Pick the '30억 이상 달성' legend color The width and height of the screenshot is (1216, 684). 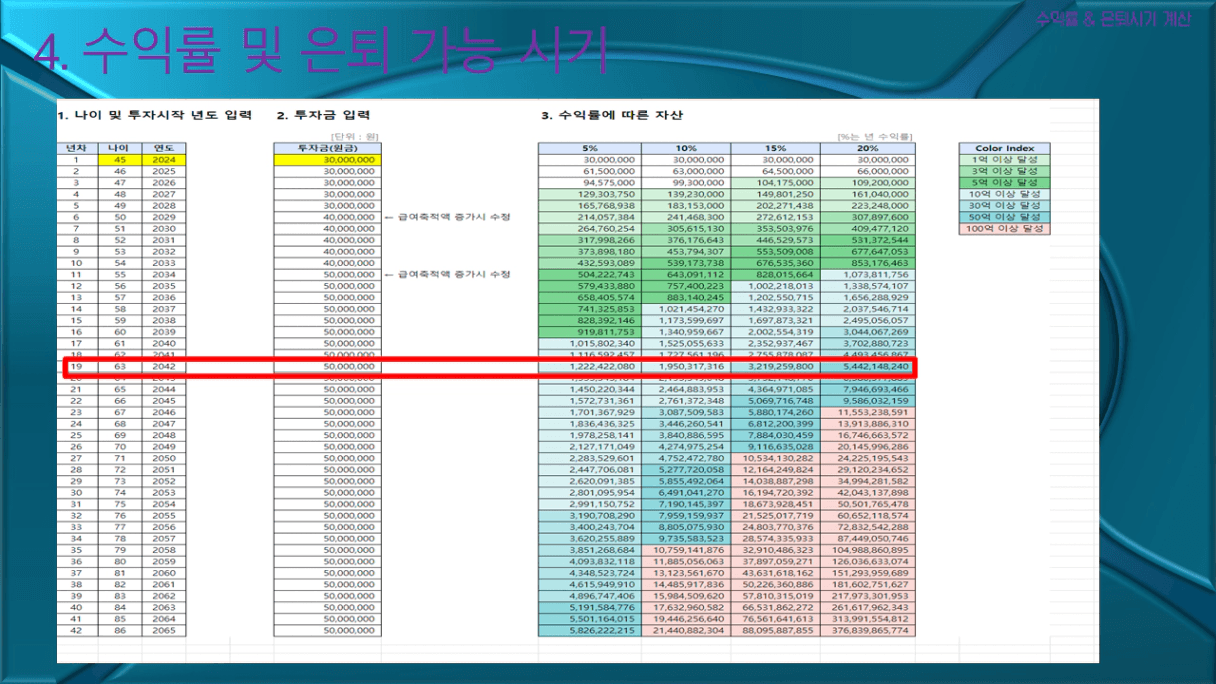click(x=1004, y=206)
